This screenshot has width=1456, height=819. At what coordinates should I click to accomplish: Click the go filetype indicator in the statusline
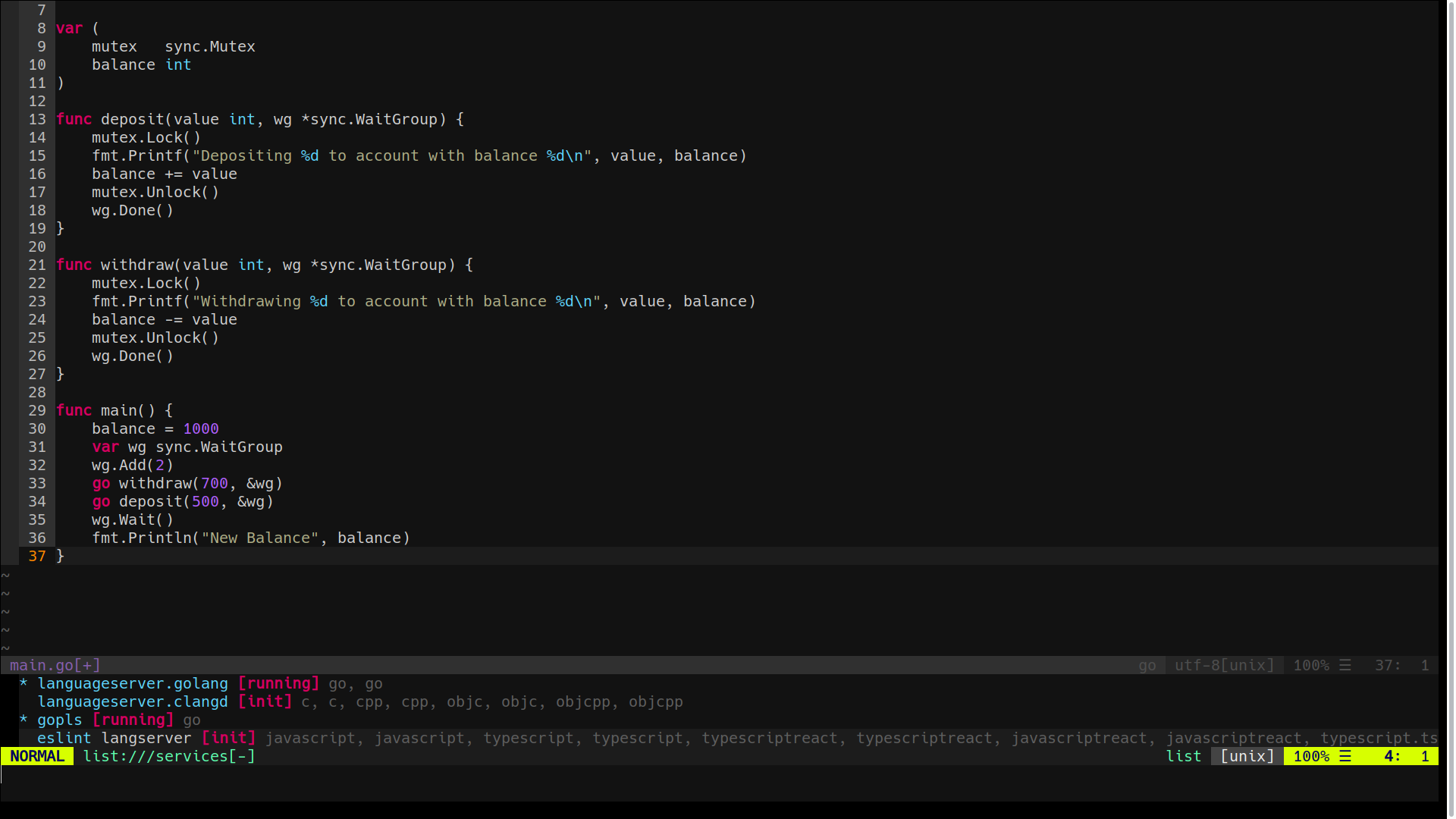point(1147,665)
